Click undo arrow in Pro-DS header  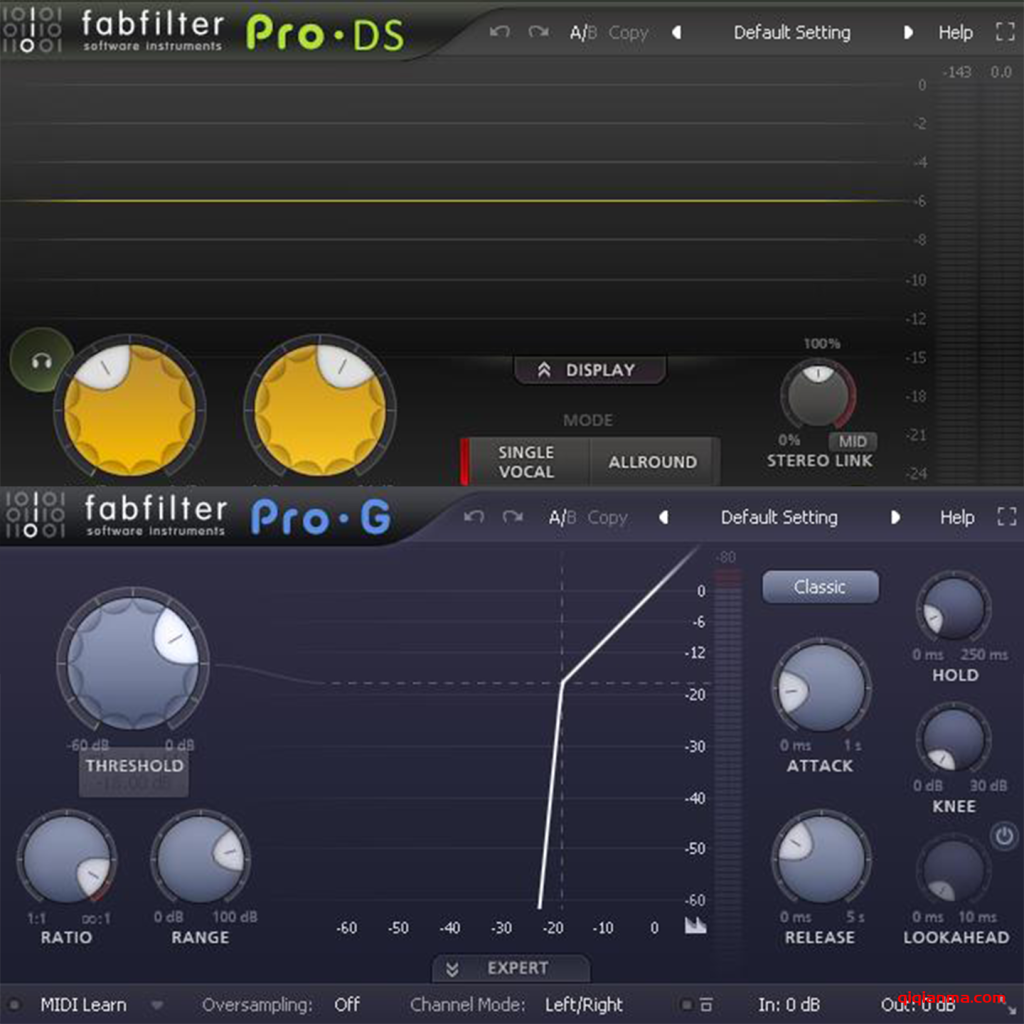pos(499,32)
